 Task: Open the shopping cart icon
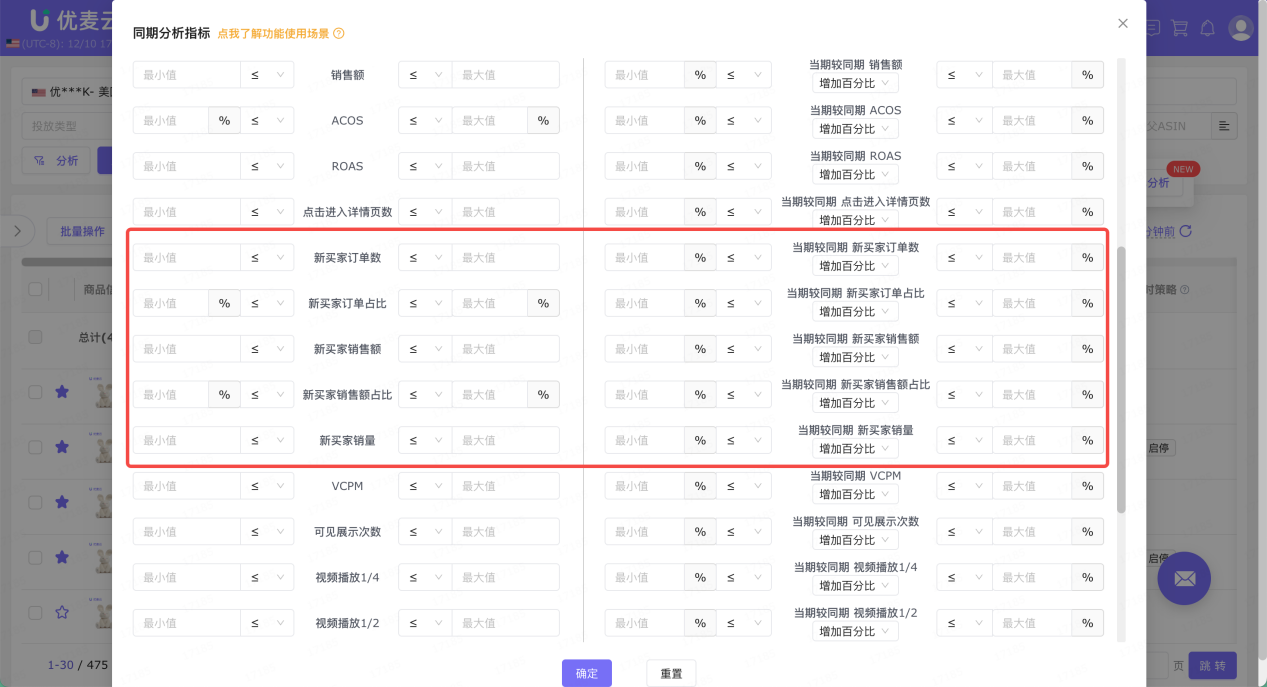pyautogui.click(x=1180, y=28)
